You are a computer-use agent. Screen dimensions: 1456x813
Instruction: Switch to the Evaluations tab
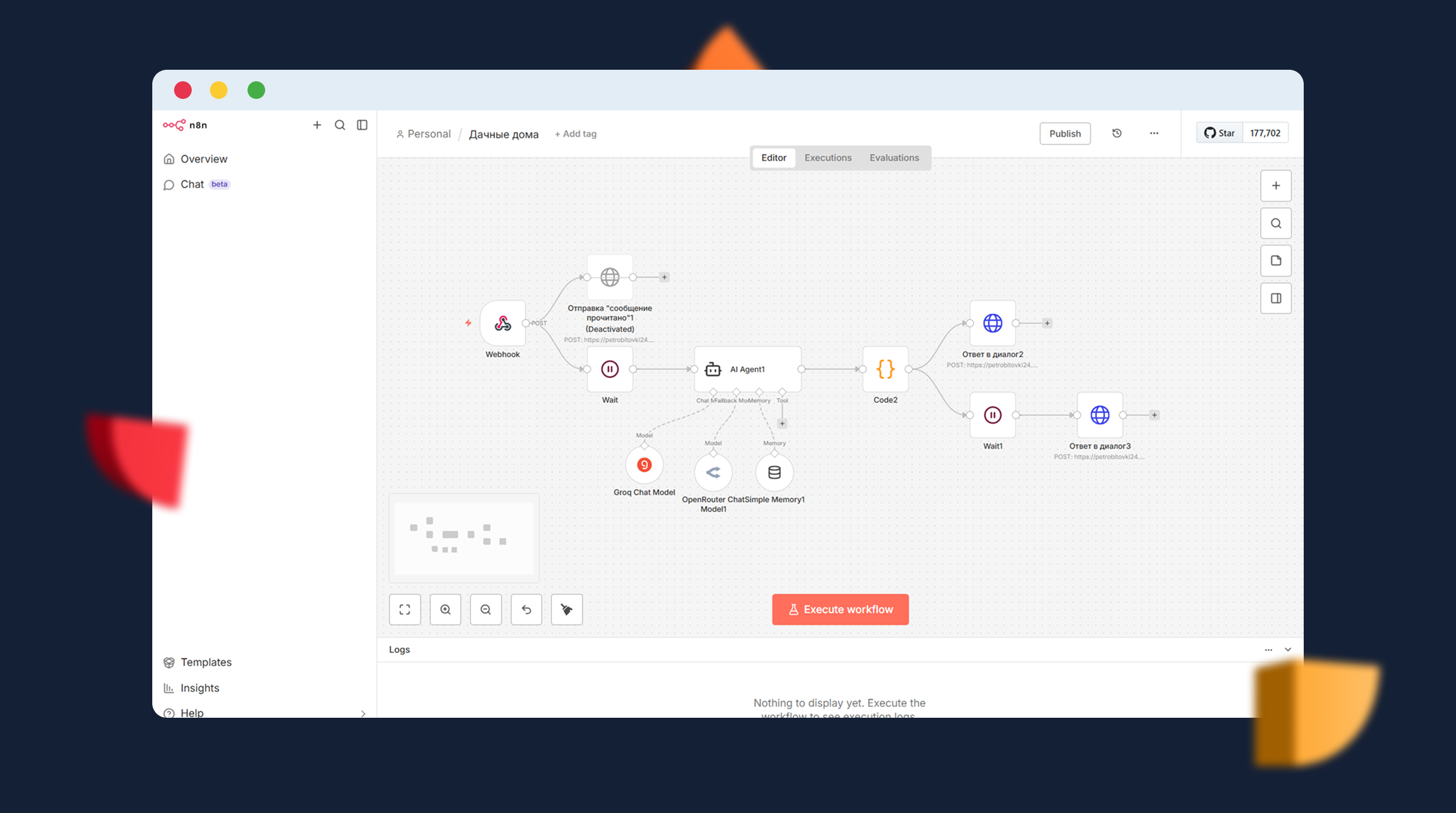tap(894, 158)
